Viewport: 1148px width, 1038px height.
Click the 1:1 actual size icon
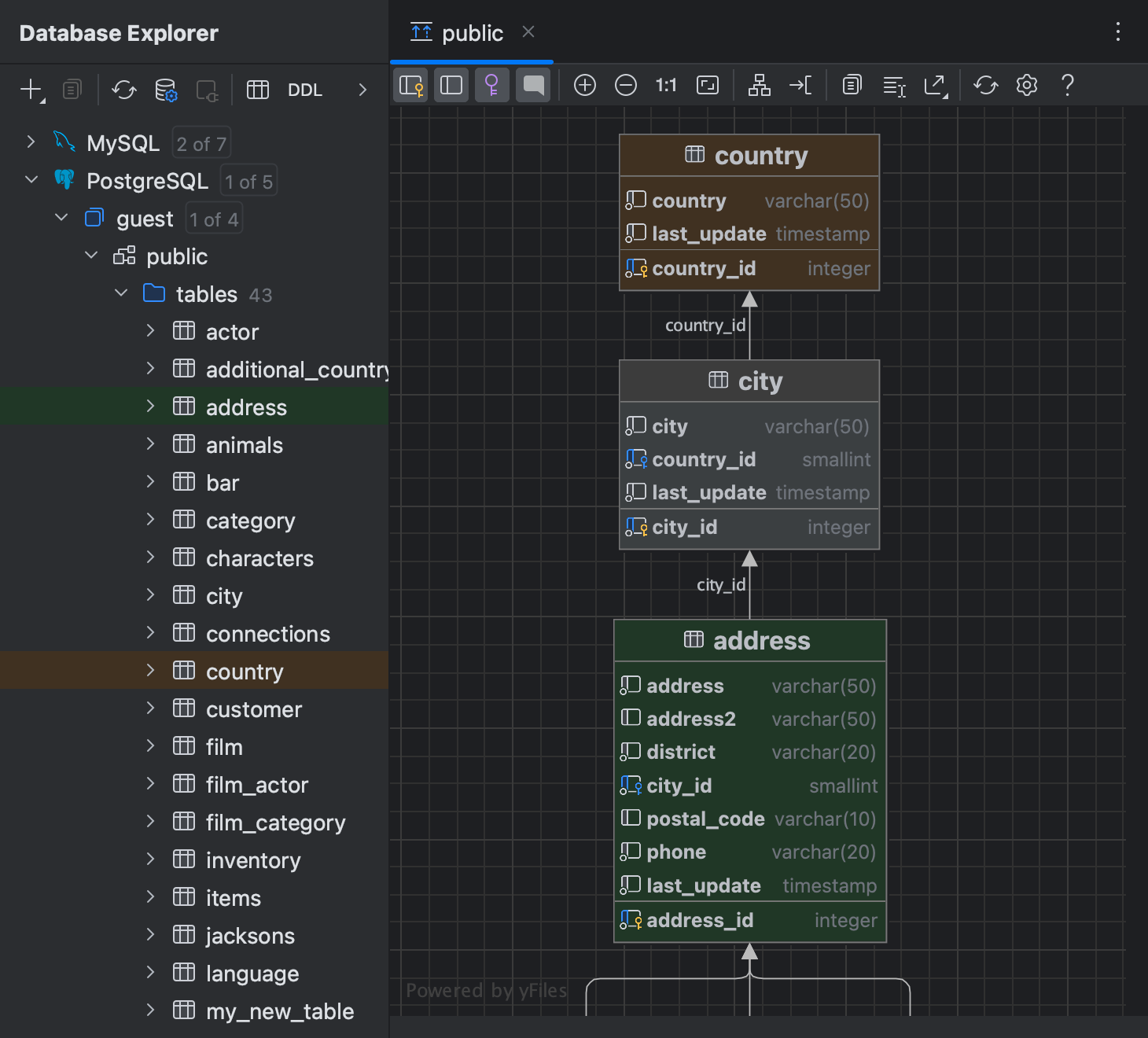coord(666,85)
